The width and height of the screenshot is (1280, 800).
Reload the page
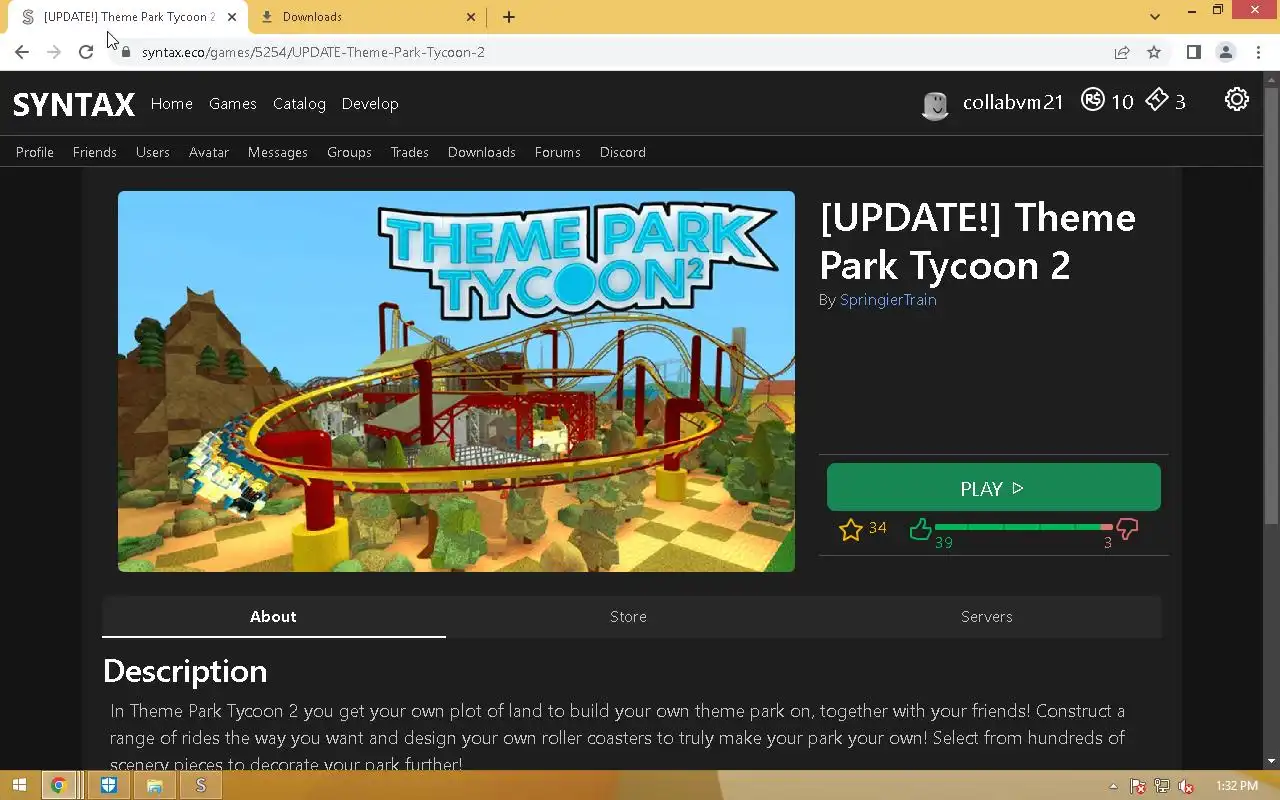(86, 52)
